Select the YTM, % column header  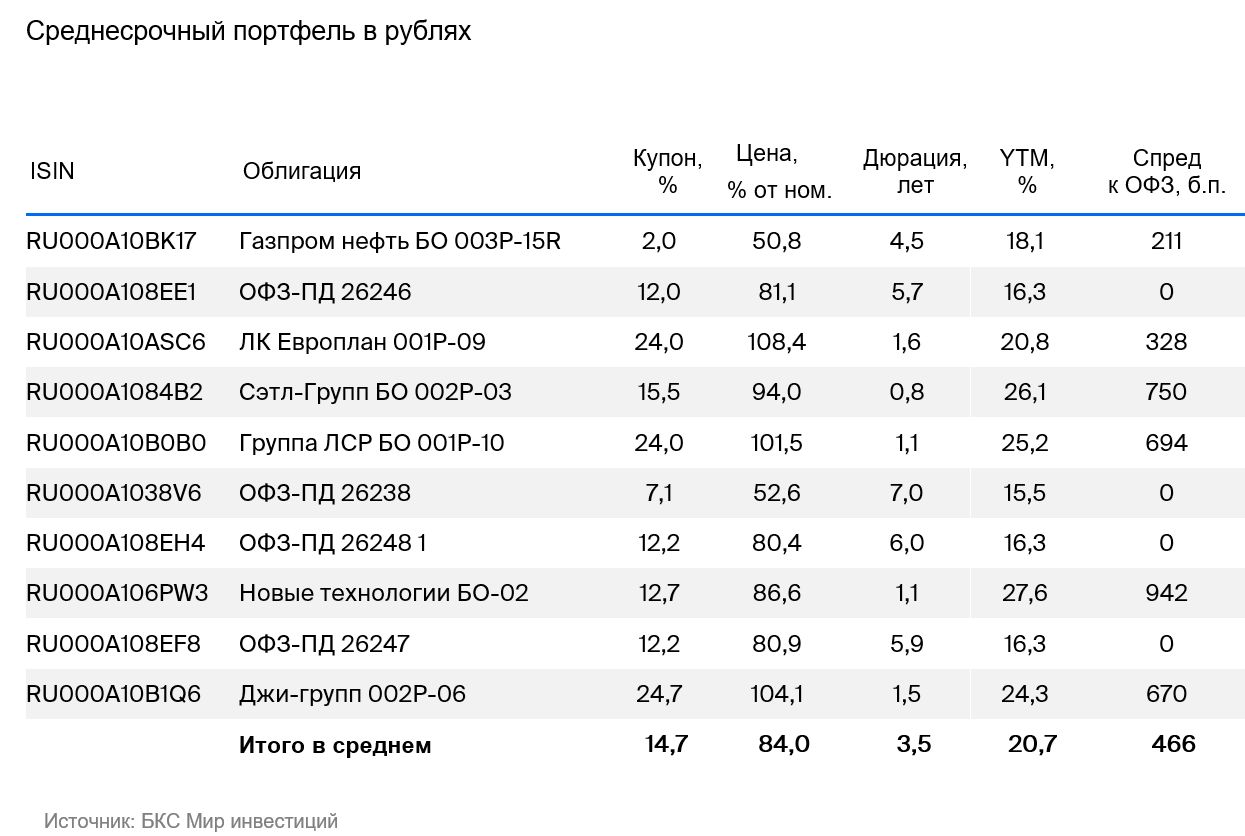(x=1027, y=171)
